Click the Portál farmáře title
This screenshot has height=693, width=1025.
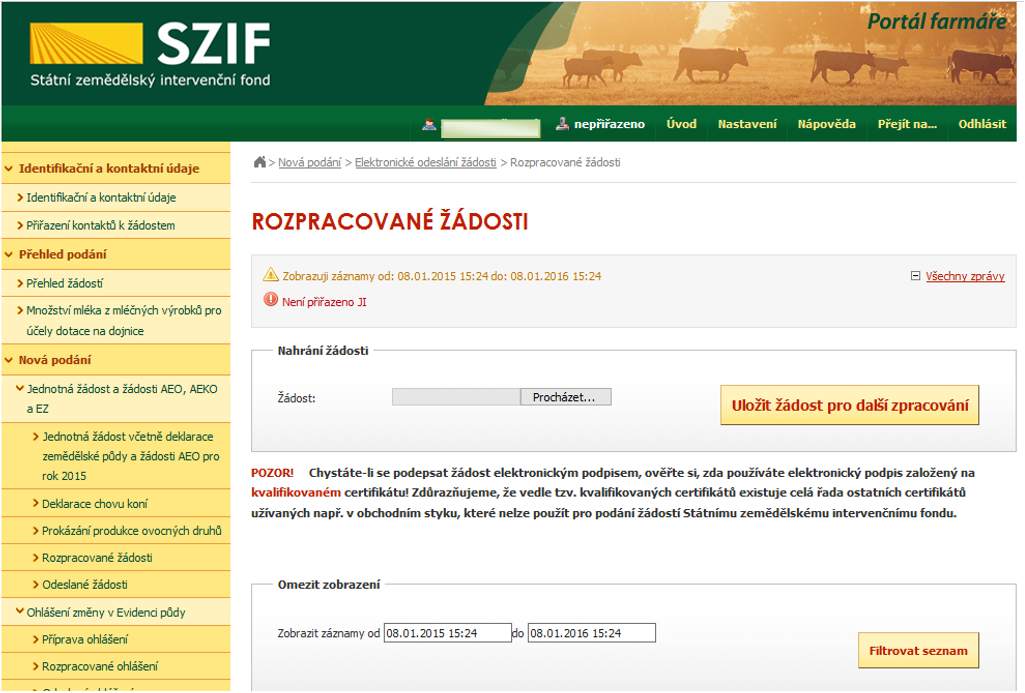[937, 22]
